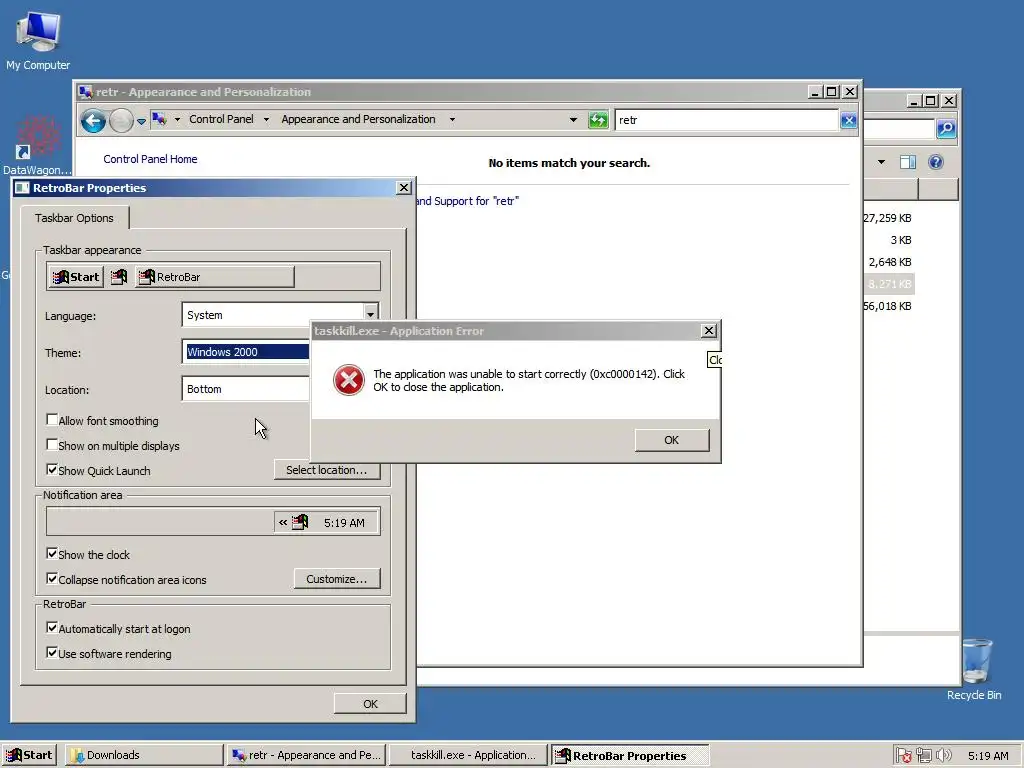Screen dimensions: 1024x768
Task: Open the Location combo box showing Bottom
Action: coord(246,389)
